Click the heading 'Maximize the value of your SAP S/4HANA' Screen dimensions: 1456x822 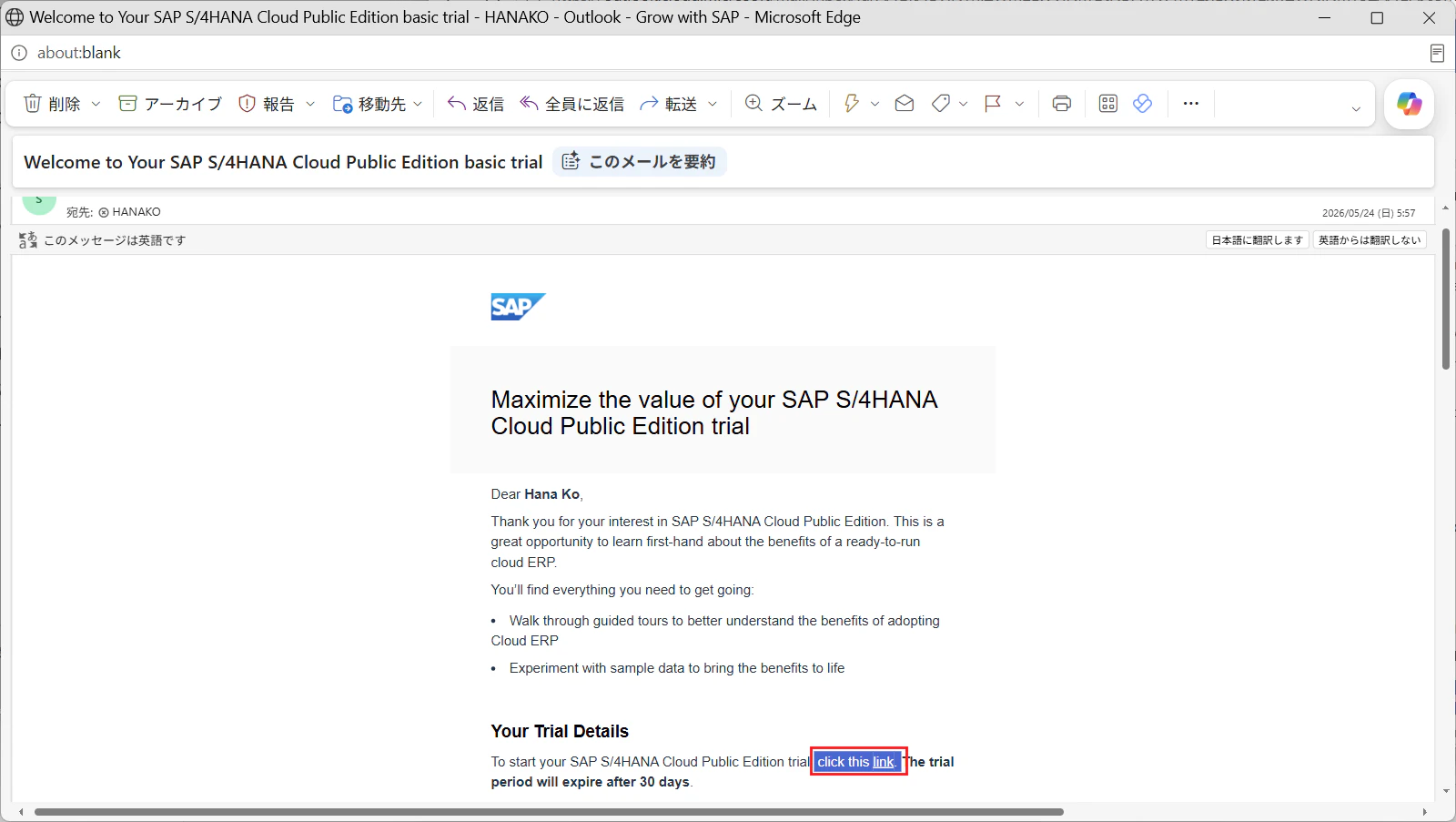714,400
